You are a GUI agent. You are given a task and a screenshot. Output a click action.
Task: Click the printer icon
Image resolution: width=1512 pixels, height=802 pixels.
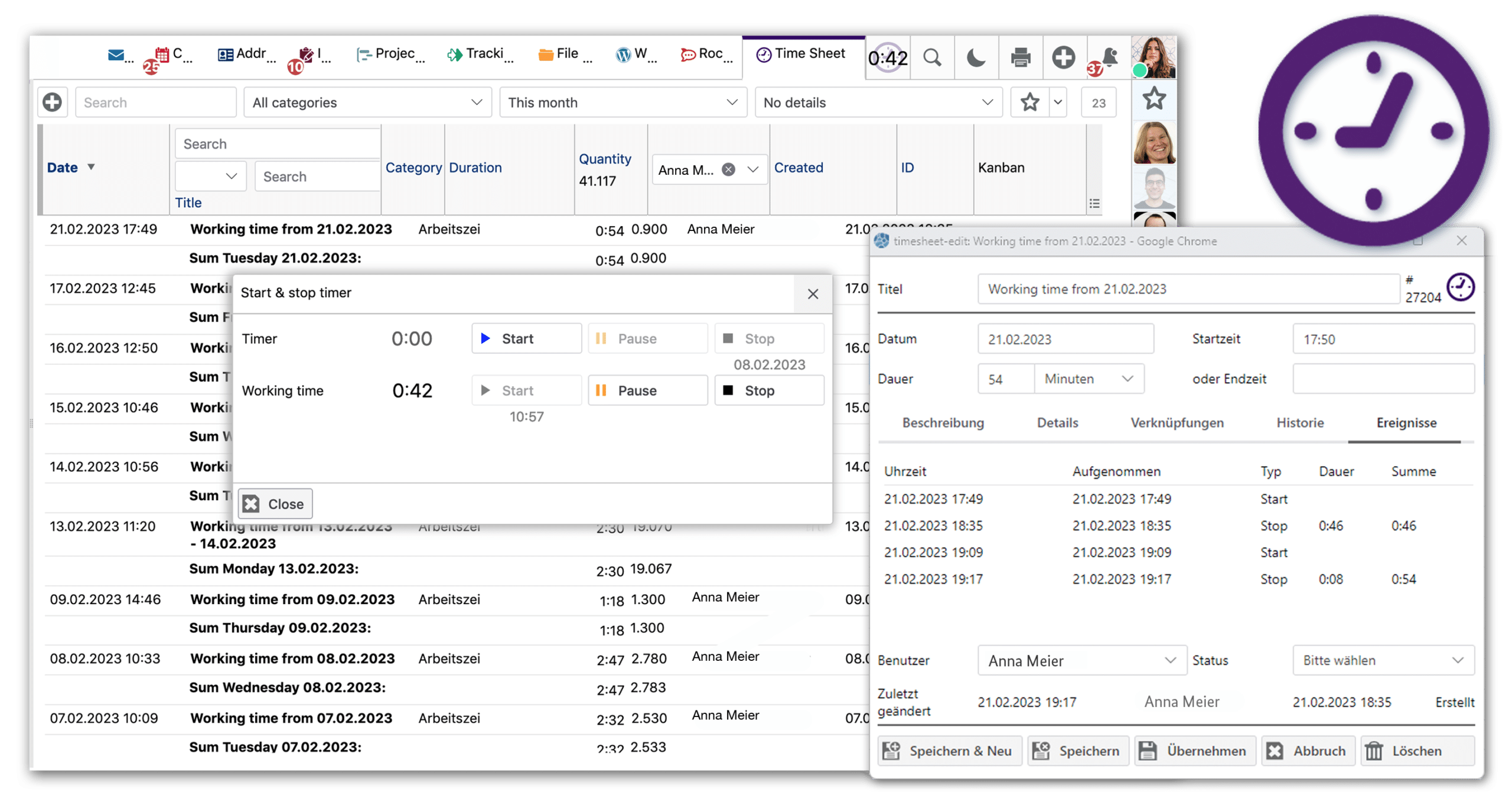1020,58
